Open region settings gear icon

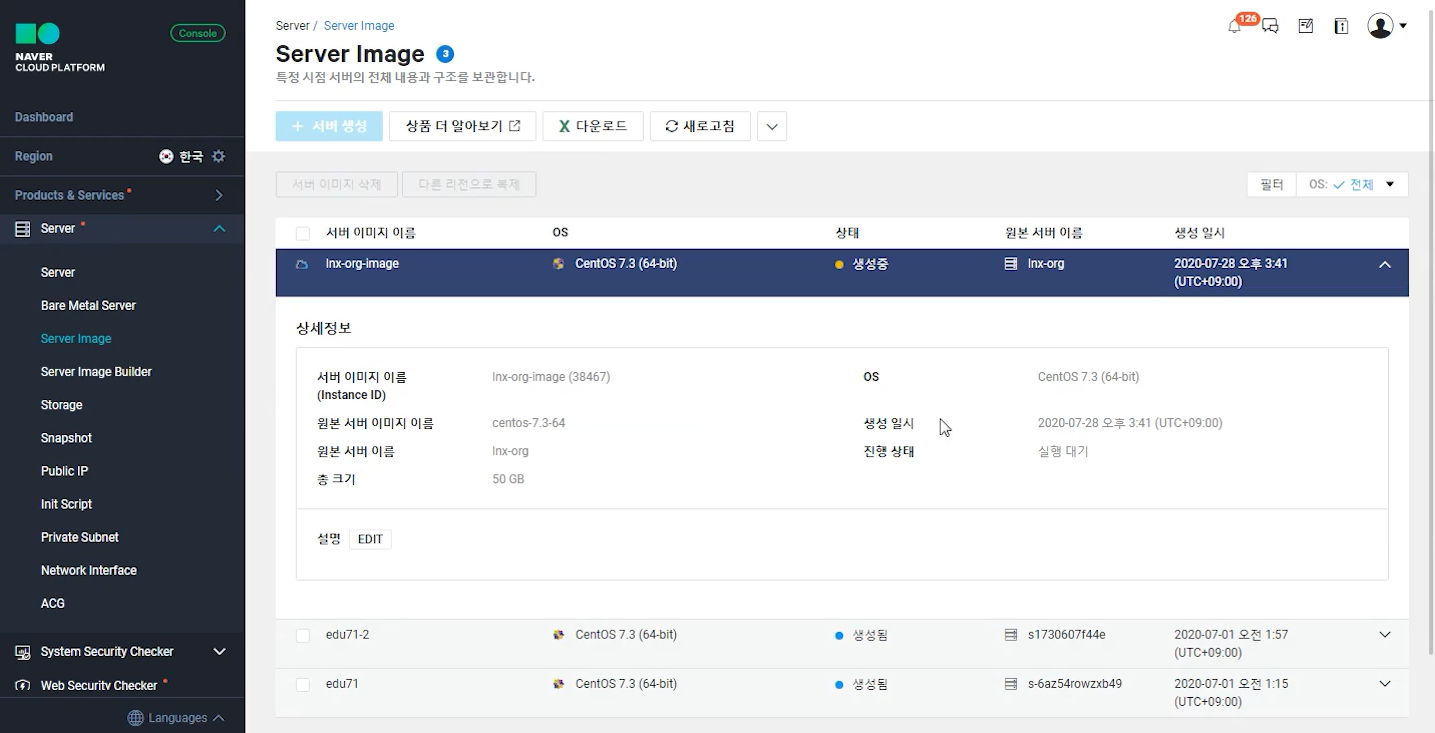coord(219,157)
